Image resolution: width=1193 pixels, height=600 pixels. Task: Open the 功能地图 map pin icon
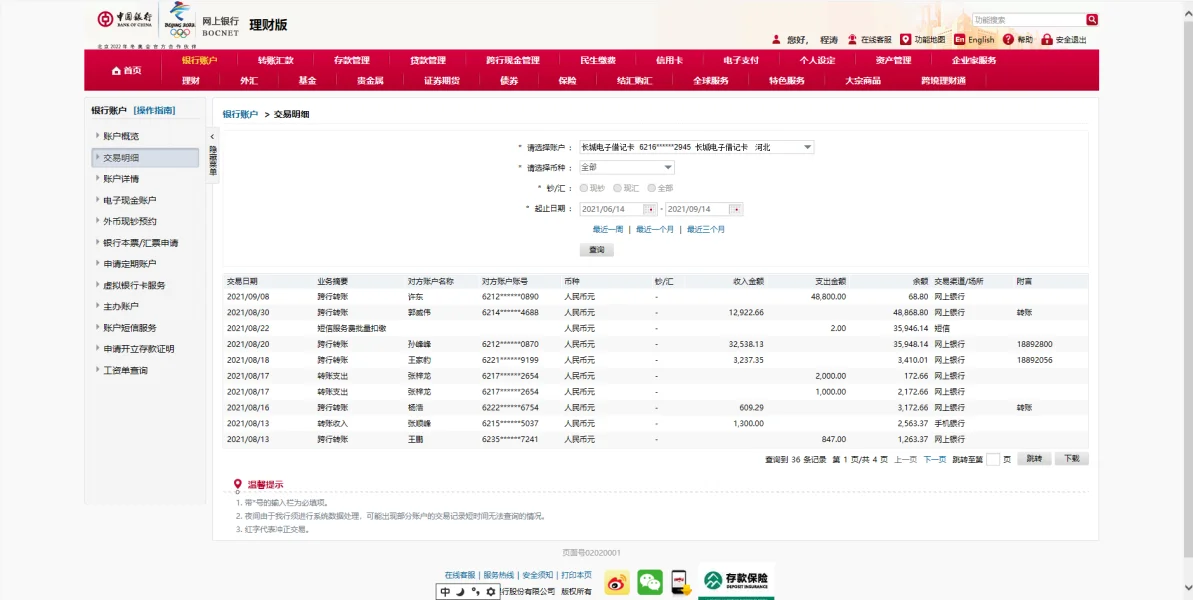coord(905,40)
